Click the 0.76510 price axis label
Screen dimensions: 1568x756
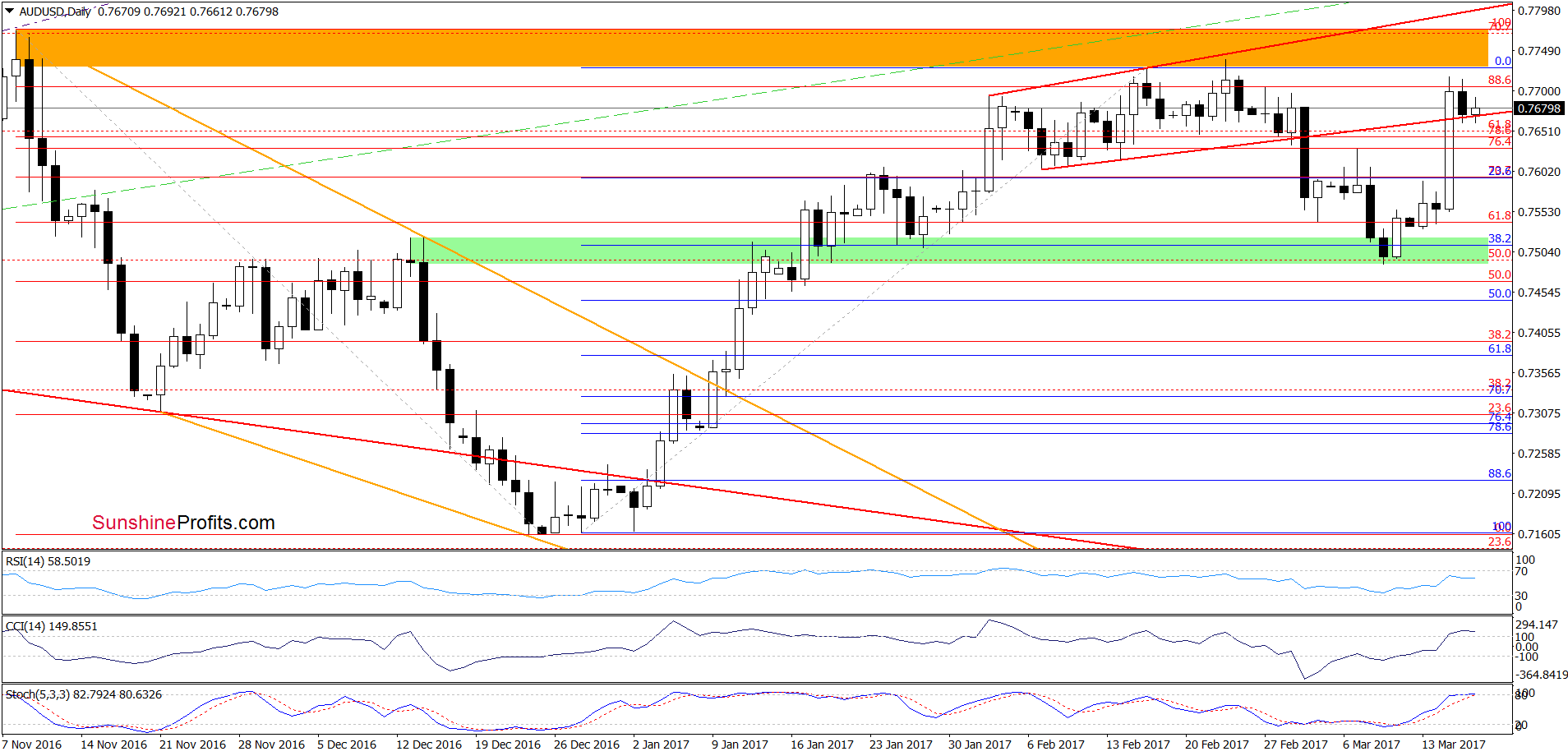click(x=1538, y=131)
